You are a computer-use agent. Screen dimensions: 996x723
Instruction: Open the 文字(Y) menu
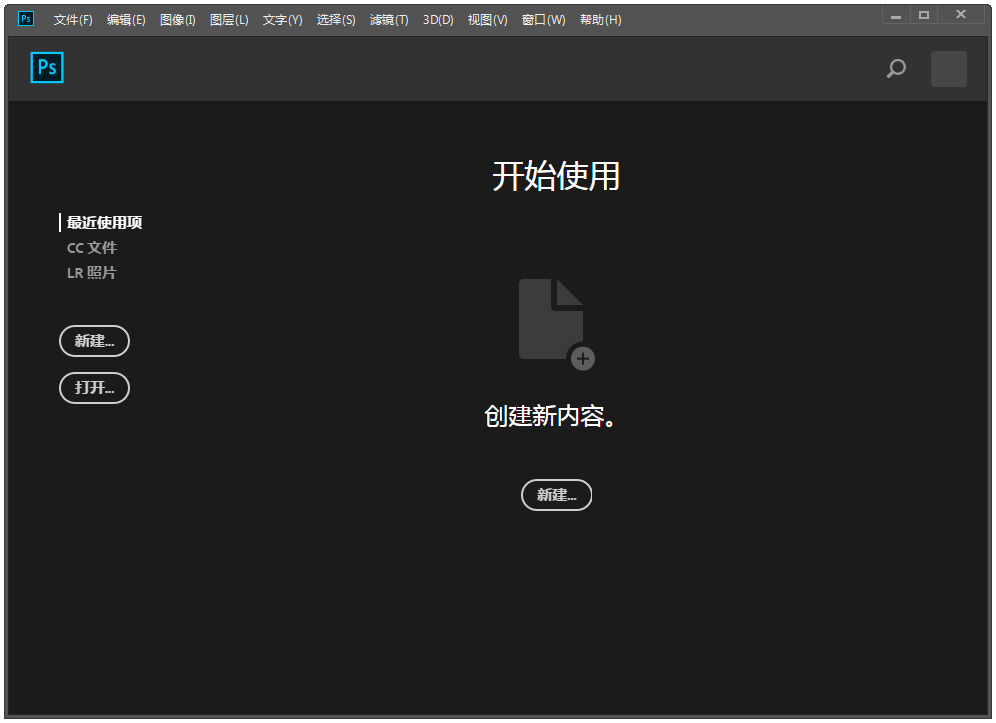pyautogui.click(x=283, y=20)
